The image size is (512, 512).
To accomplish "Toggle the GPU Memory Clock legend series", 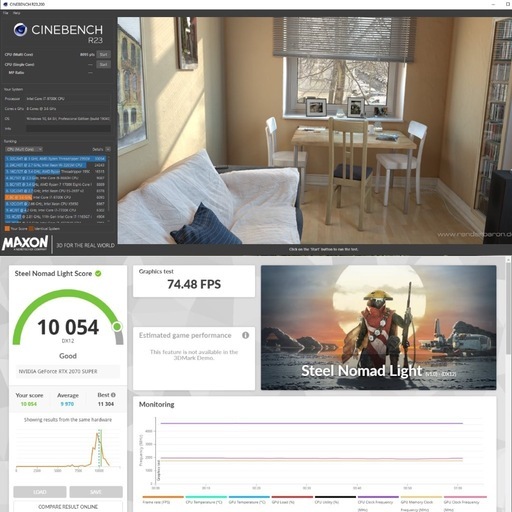I will tap(421, 503).
